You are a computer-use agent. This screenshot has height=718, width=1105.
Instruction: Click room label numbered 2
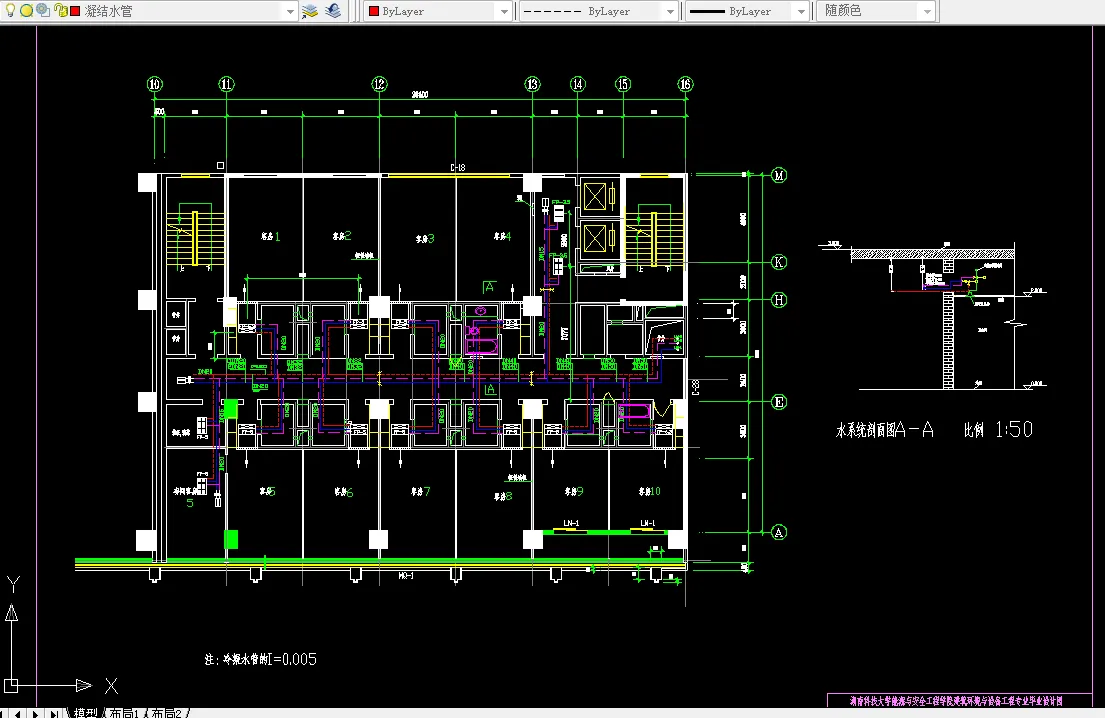point(342,236)
